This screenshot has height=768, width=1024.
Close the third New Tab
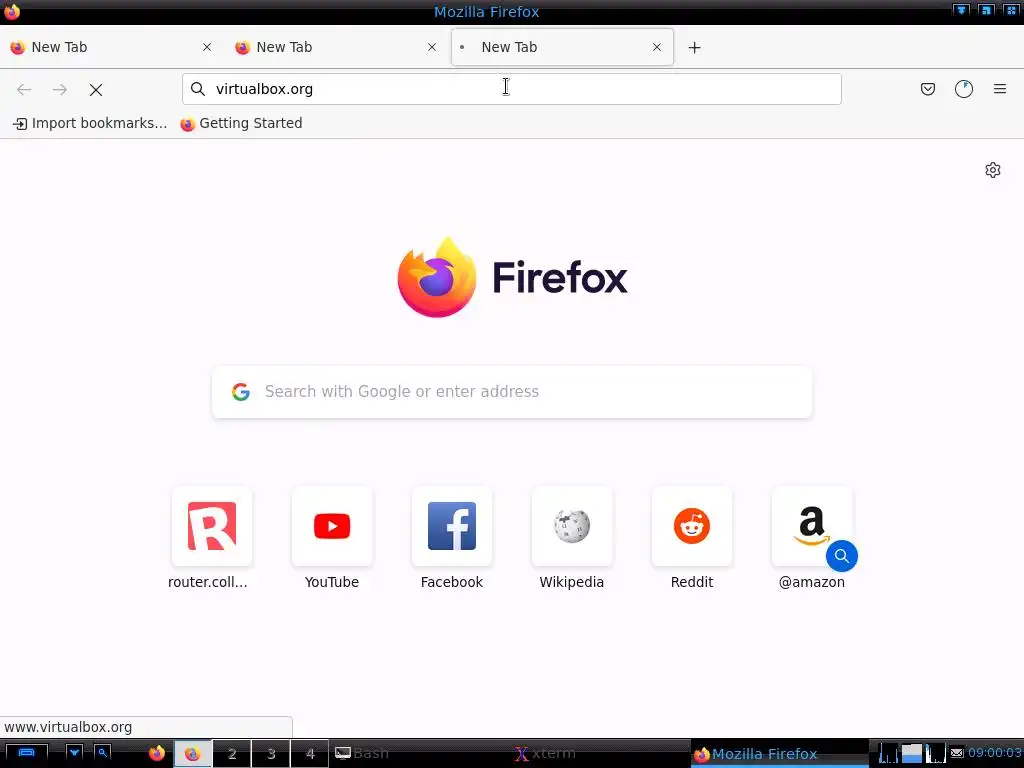point(657,47)
